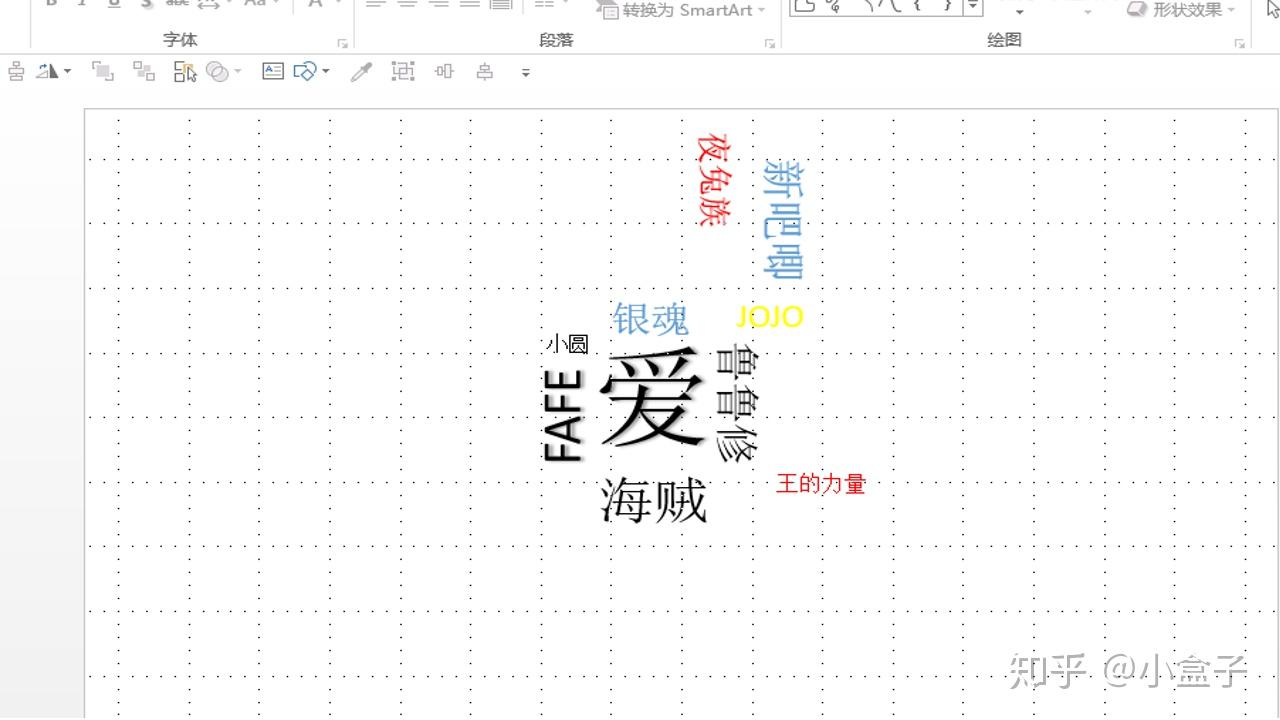
Task: Select the large 爱 character
Action: pyautogui.click(x=652, y=397)
